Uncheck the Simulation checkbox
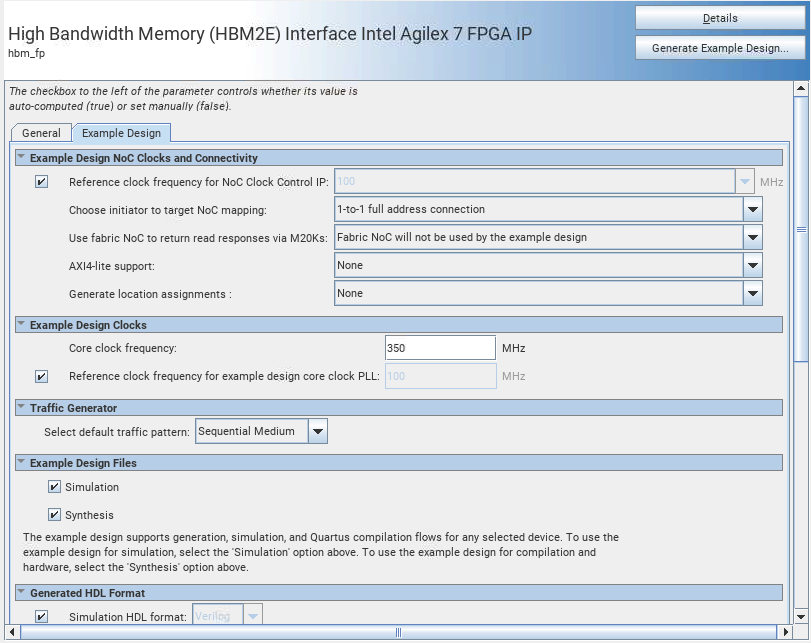This screenshot has width=811, height=643. pos(55,487)
